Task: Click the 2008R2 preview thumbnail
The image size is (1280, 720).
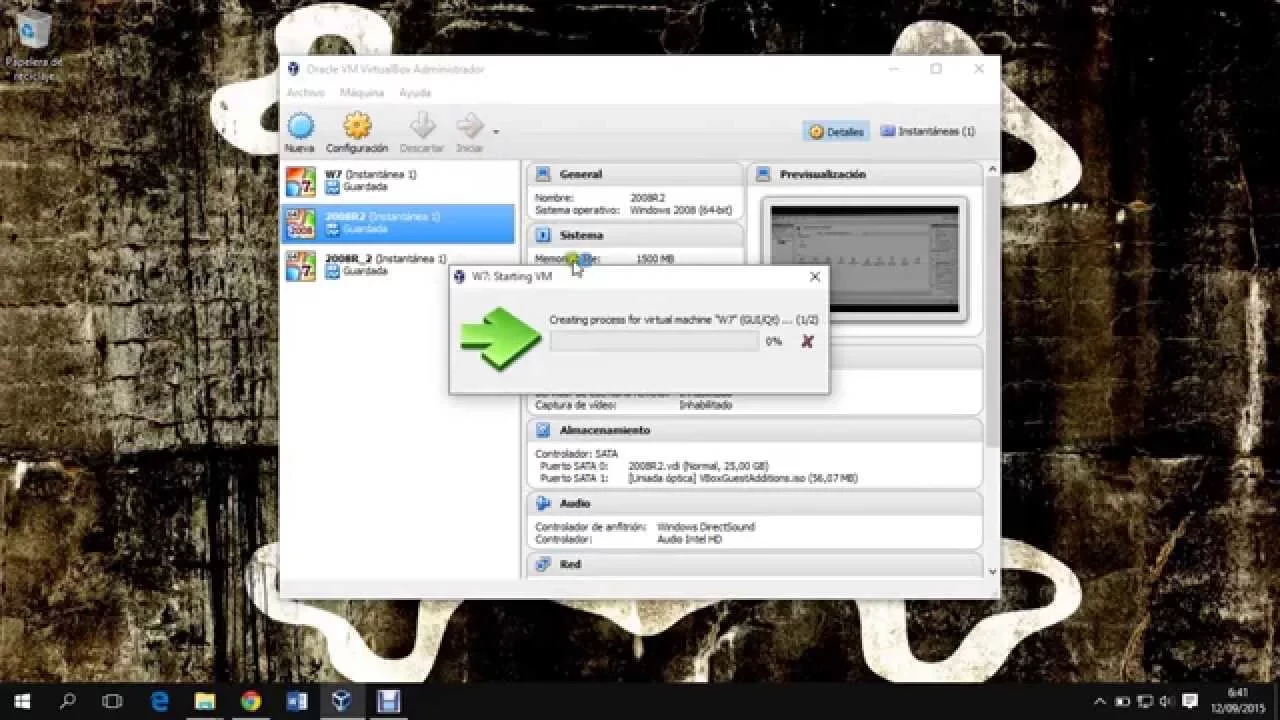Action: tap(865, 259)
